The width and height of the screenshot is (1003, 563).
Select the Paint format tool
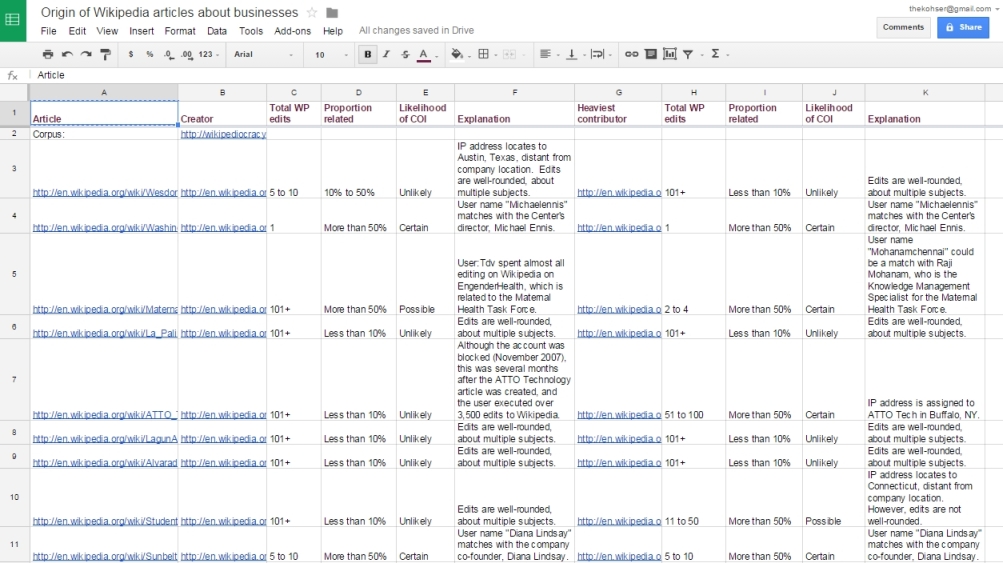coord(106,54)
